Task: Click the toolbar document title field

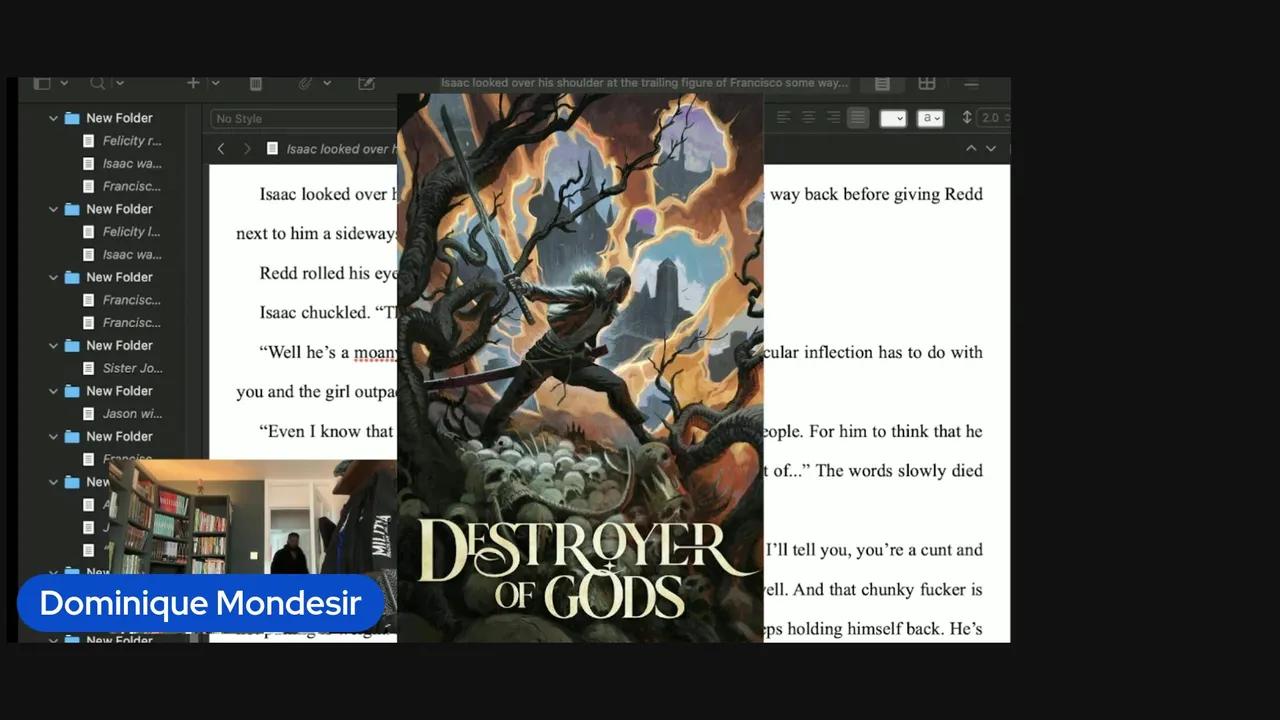Action: 645,83
